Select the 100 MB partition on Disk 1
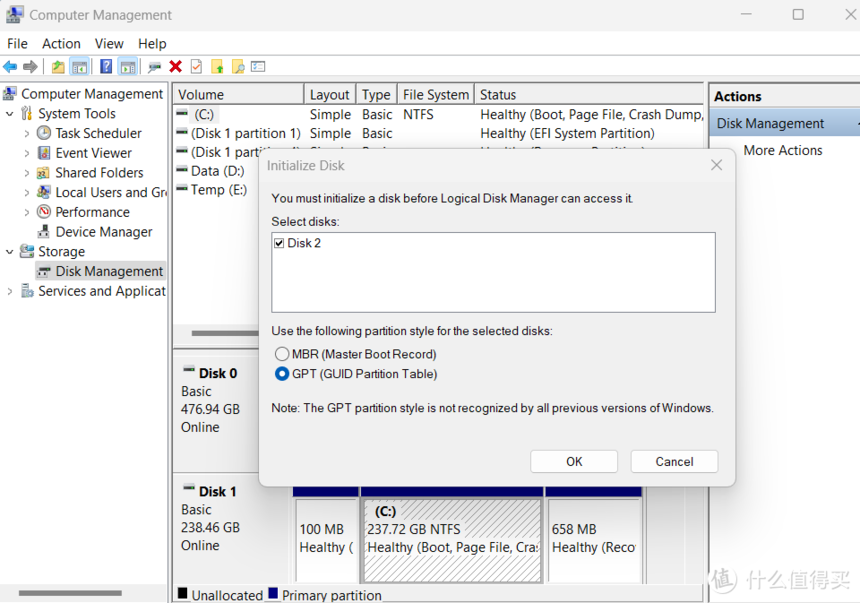860x603 pixels. pyautogui.click(x=326, y=540)
